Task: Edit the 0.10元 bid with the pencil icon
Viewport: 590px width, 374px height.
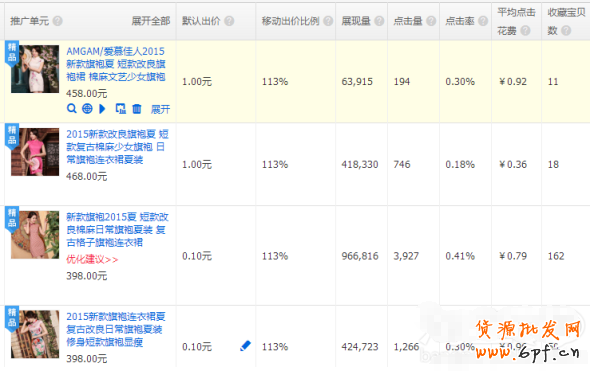Action: (245, 346)
